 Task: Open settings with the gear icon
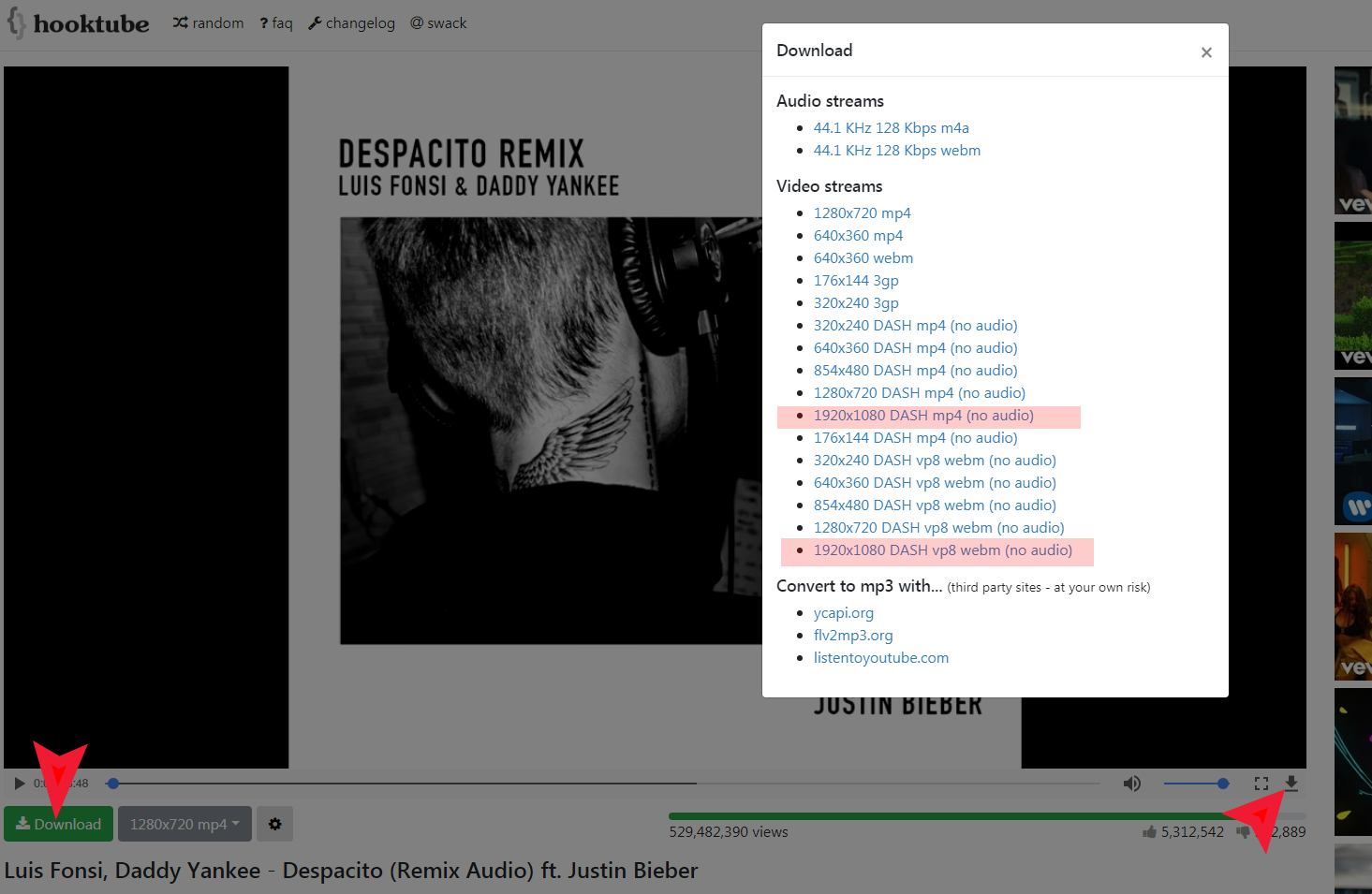click(274, 824)
